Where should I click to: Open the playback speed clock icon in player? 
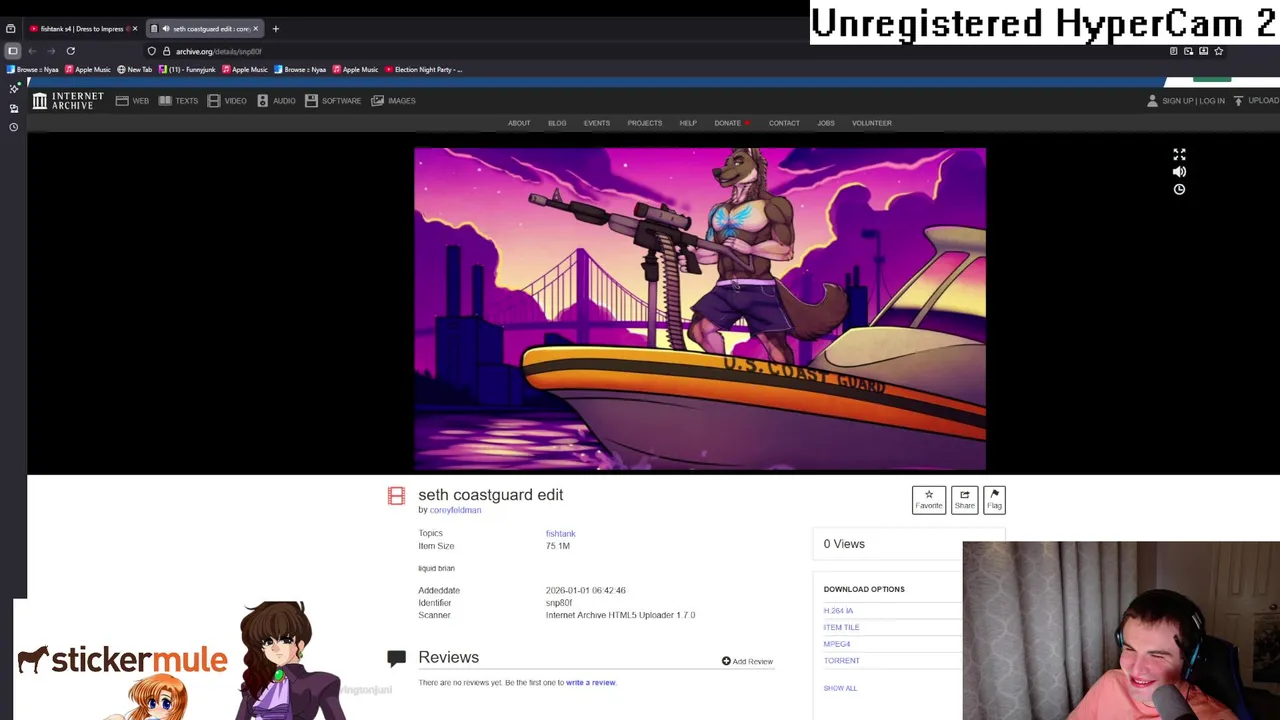tap(1179, 190)
